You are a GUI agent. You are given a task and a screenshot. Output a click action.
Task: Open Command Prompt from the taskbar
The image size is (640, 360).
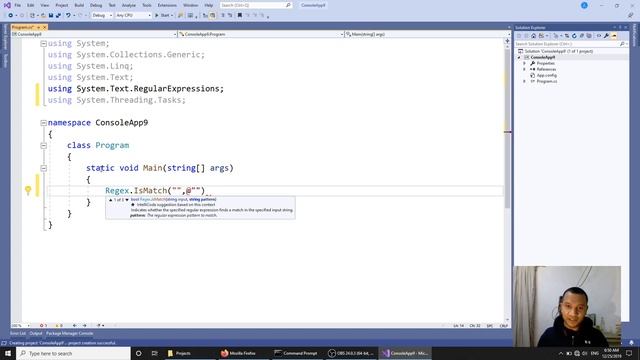(296, 353)
